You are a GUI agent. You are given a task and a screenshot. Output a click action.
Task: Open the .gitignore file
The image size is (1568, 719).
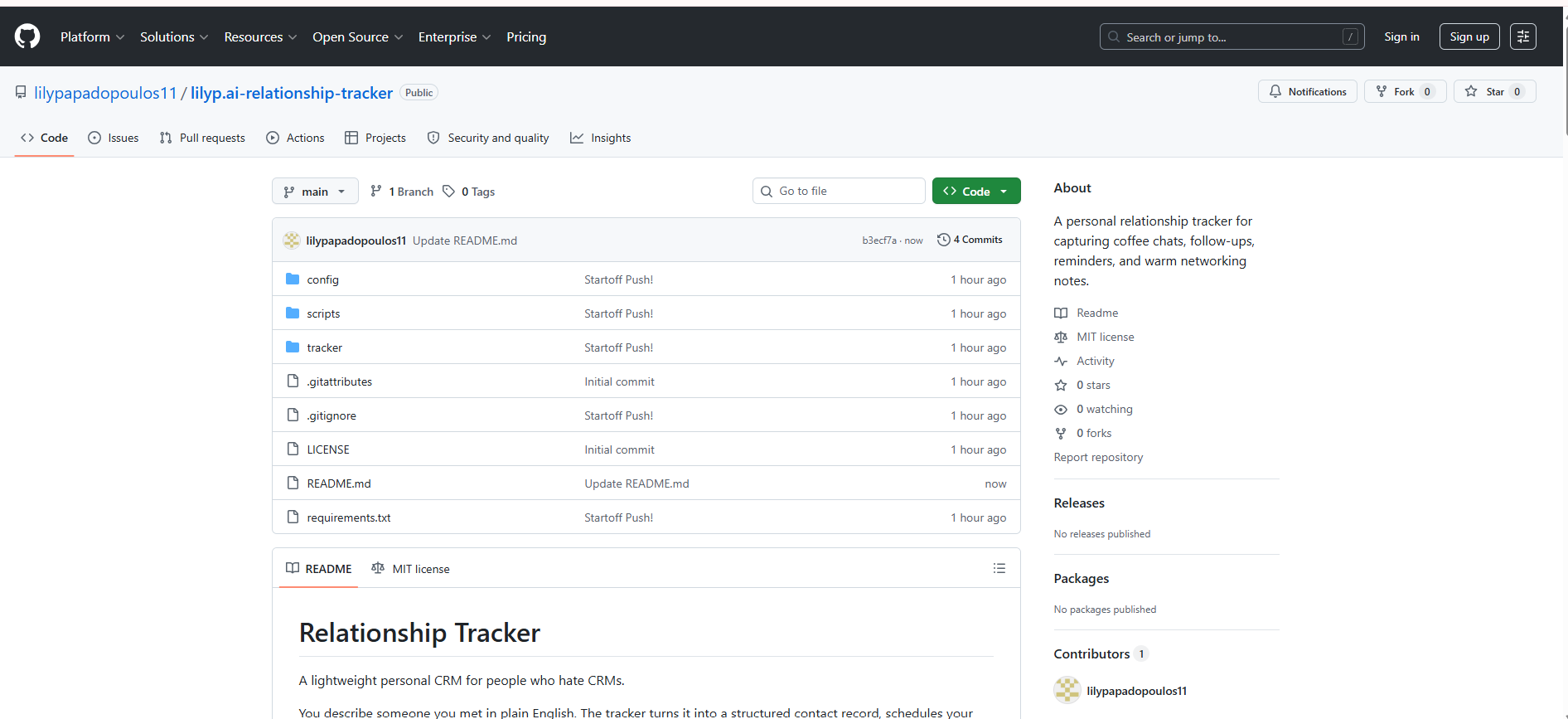(332, 415)
